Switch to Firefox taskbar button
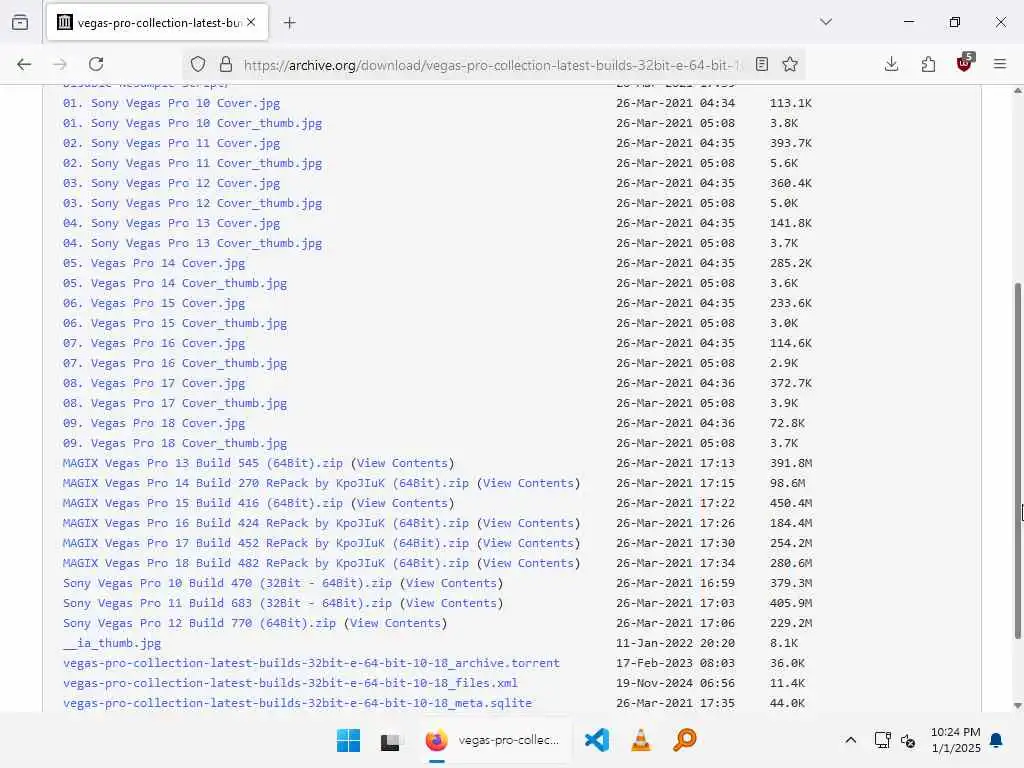 click(x=494, y=740)
